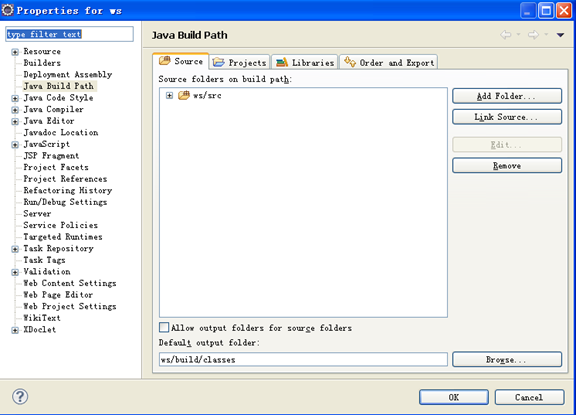The image size is (576, 415).
Task: Select Web Content Settings in the tree
Action: (x=70, y=283)
